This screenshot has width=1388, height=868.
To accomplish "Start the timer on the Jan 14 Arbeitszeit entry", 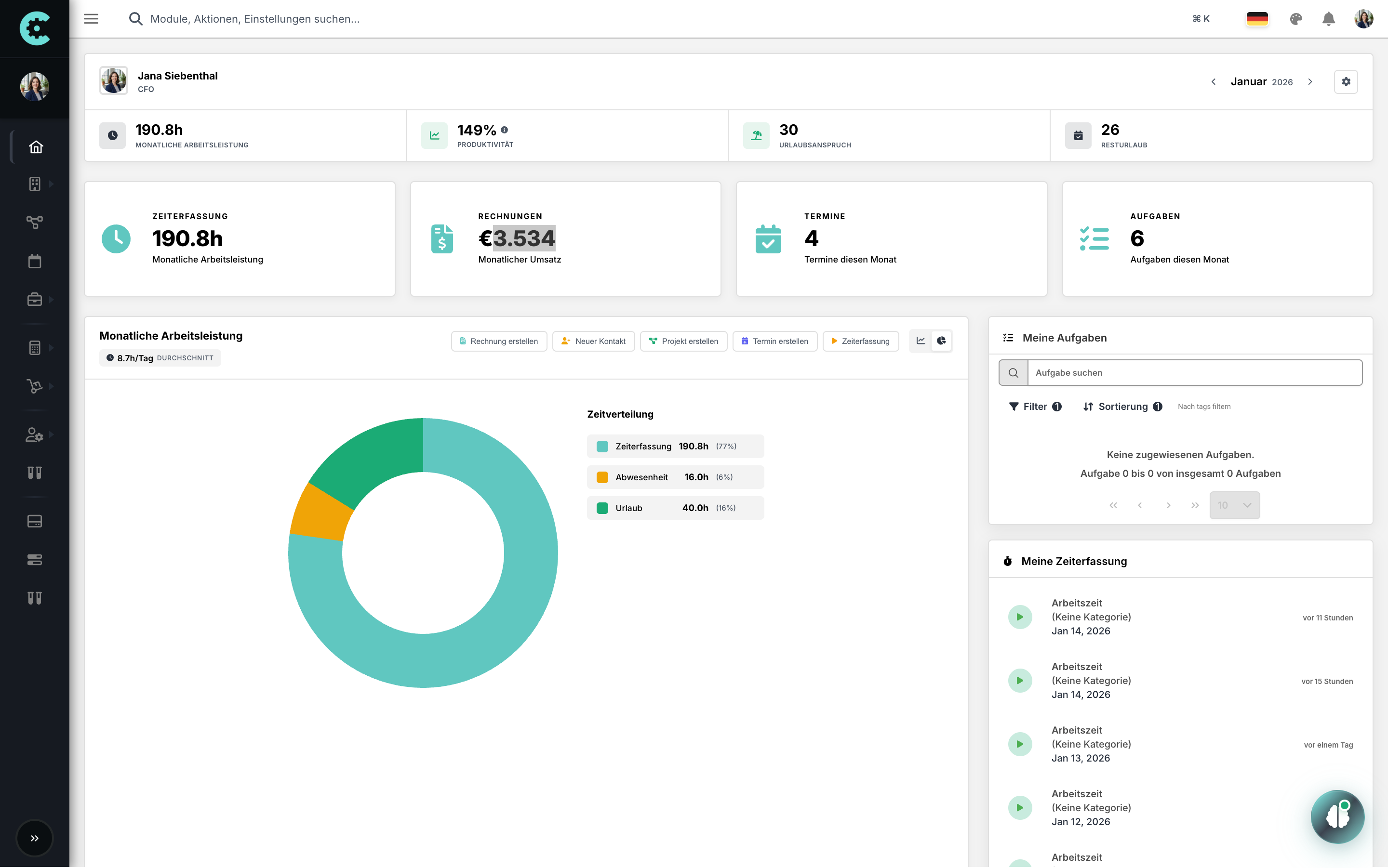I will click(x=1019, y=617).
